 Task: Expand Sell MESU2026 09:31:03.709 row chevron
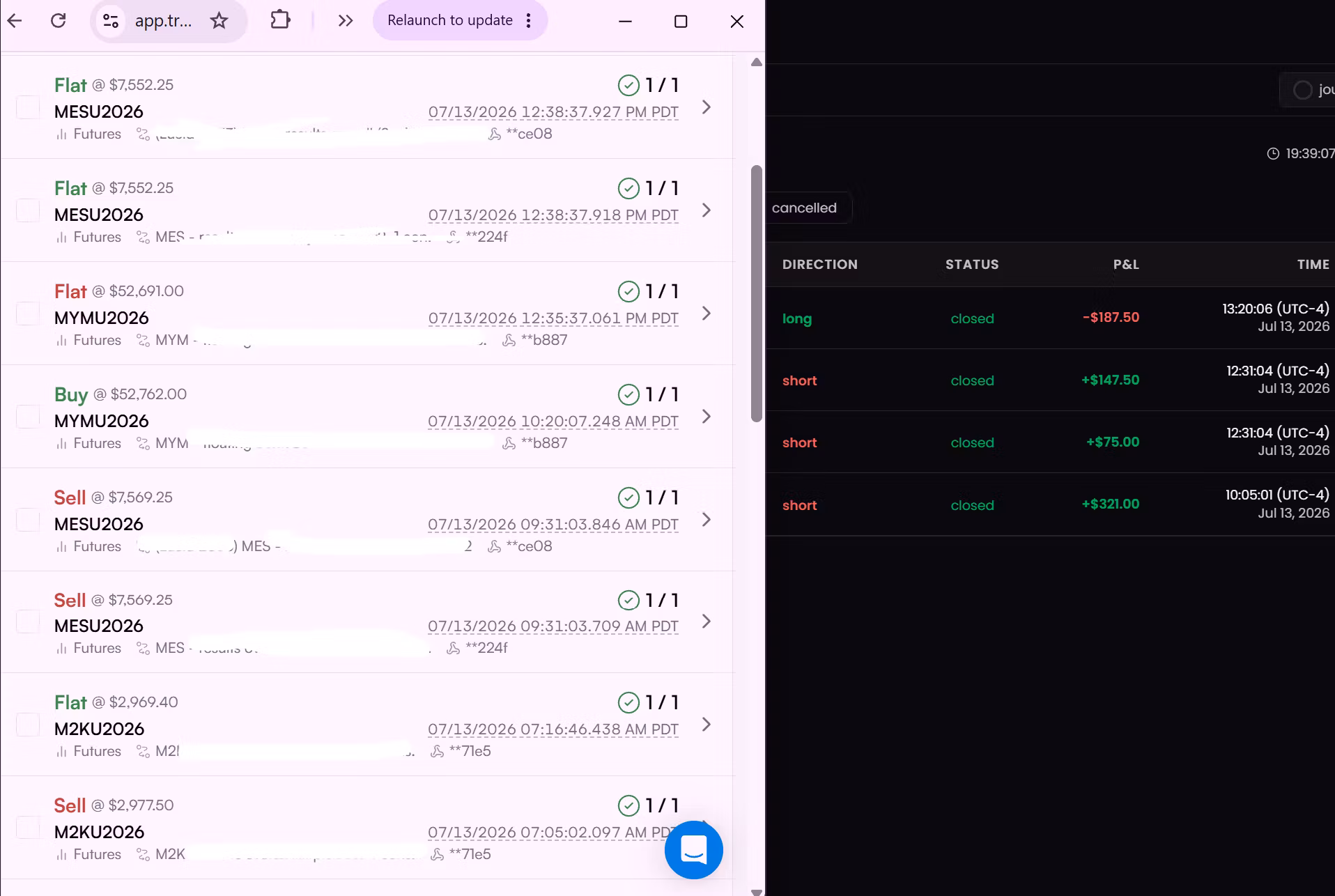click(707, 621)
